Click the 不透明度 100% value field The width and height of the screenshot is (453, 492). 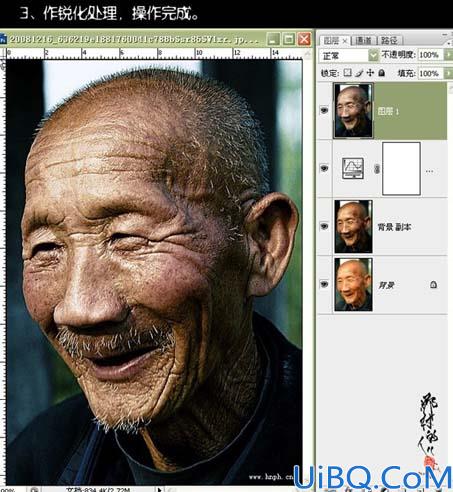coord(430,55)
